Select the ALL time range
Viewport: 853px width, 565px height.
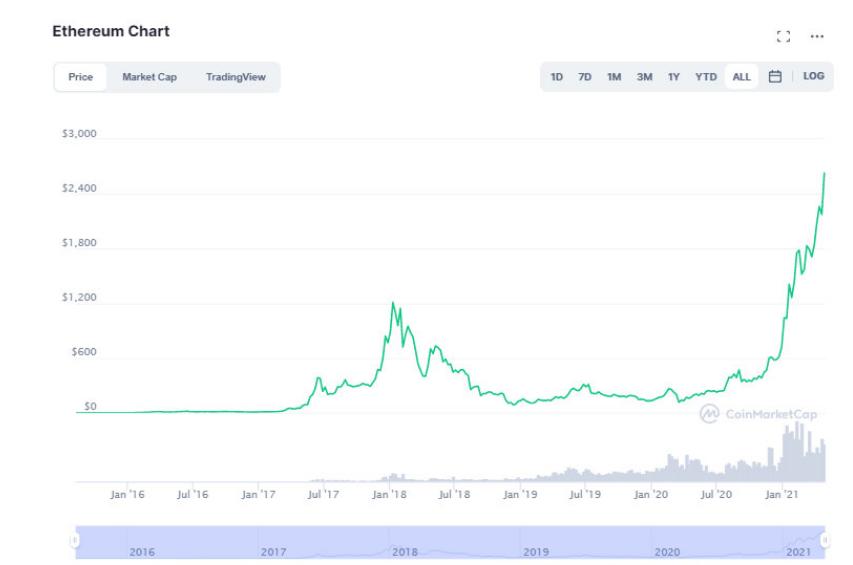coord(741,77)
